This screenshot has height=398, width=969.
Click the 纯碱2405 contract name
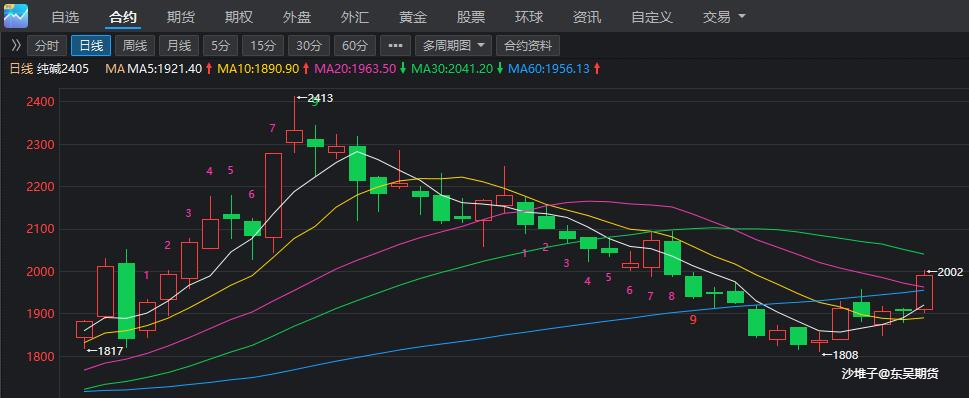(x=62, y=69)
